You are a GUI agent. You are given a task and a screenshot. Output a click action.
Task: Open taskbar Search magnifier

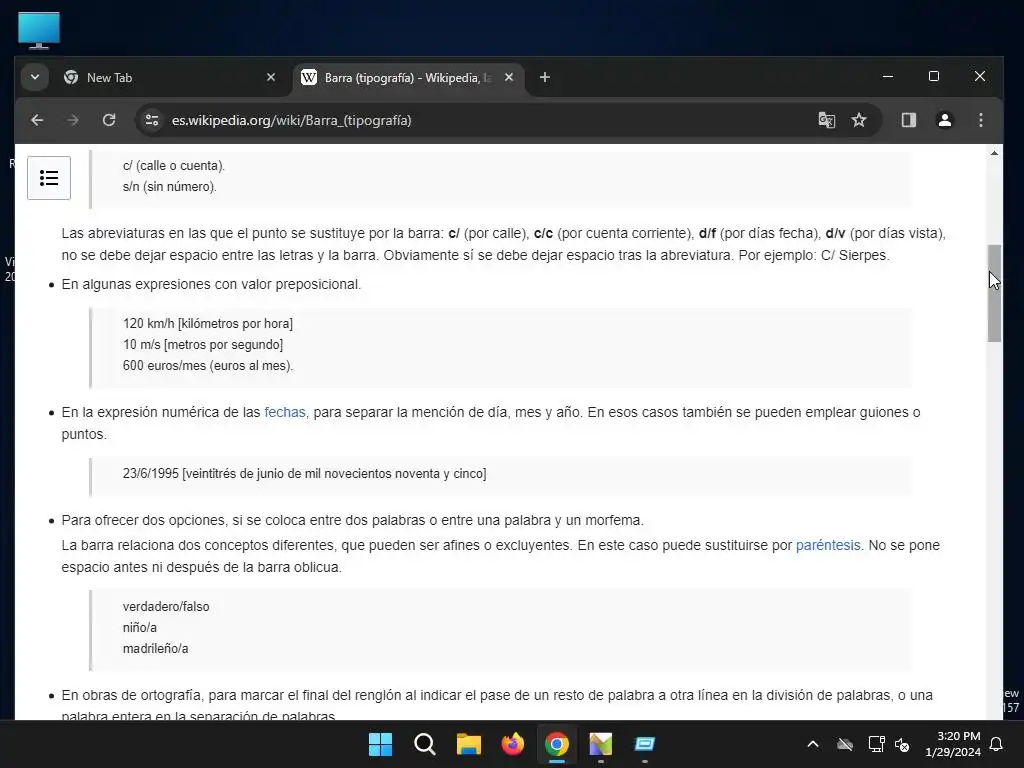pos(424,744)
